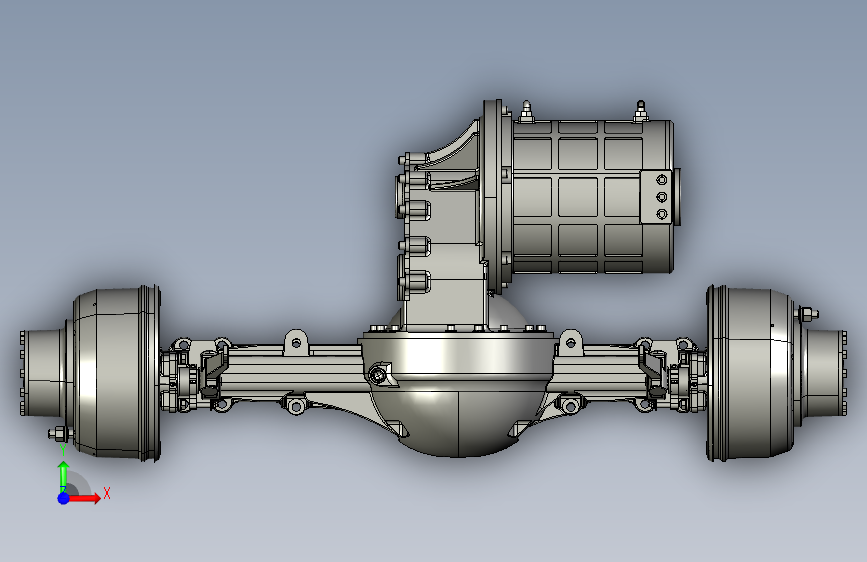Select the right brake drum
867x562 pixels.
point(752,373)
